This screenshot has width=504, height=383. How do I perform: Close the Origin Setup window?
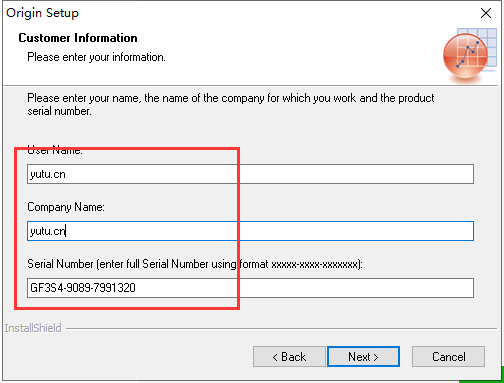[x=486, y=13]
